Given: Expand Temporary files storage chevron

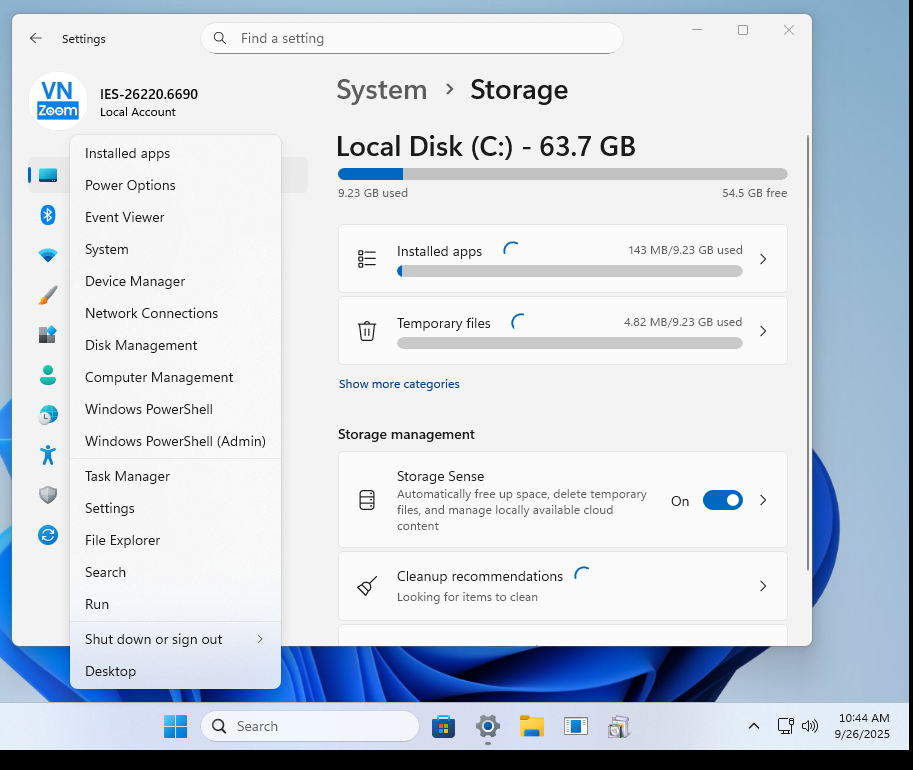Looking at the screenshot, I should pos(763,331).
